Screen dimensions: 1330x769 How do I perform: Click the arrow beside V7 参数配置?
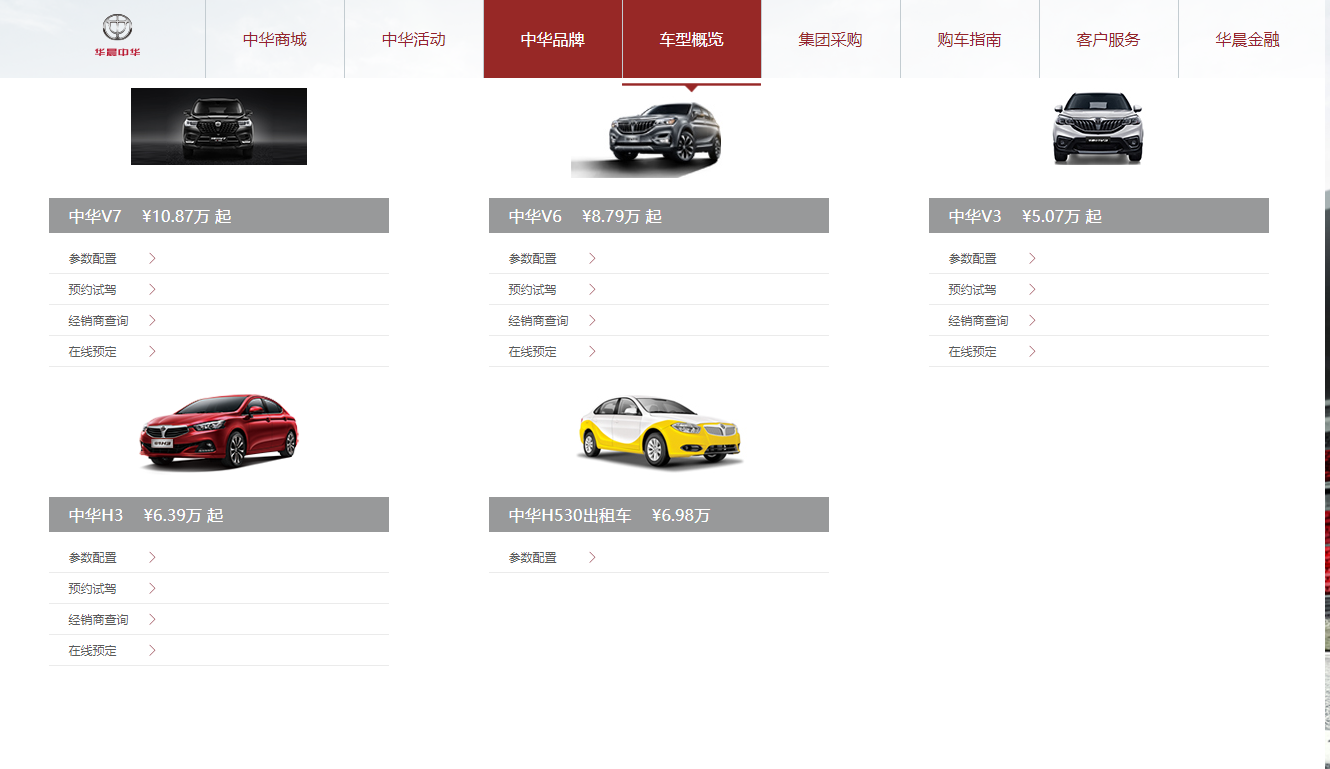(x=152, y=258)
